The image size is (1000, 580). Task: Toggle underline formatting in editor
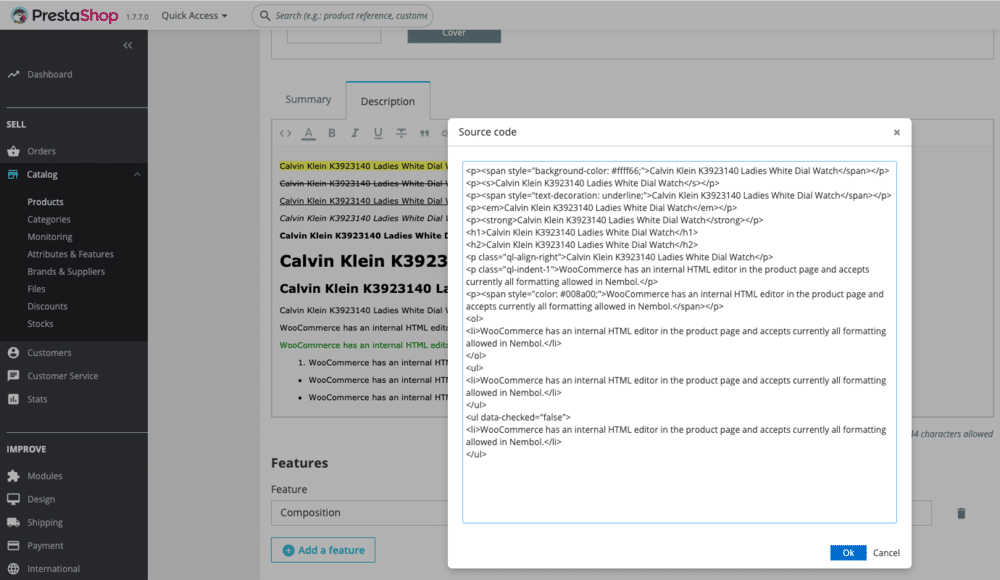coord(378,133)
